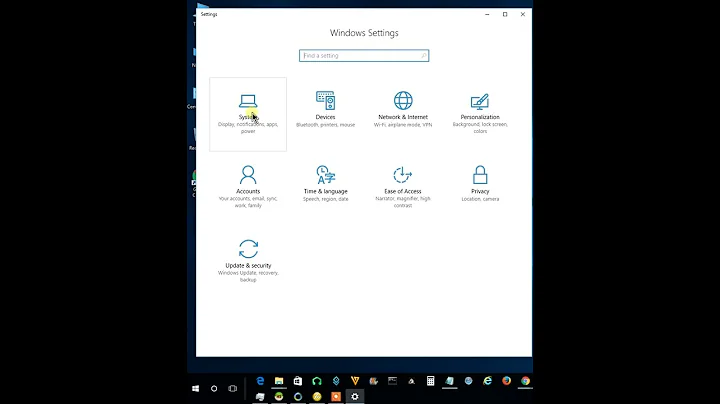Open the Update & security icon

[x=248, y=249]
